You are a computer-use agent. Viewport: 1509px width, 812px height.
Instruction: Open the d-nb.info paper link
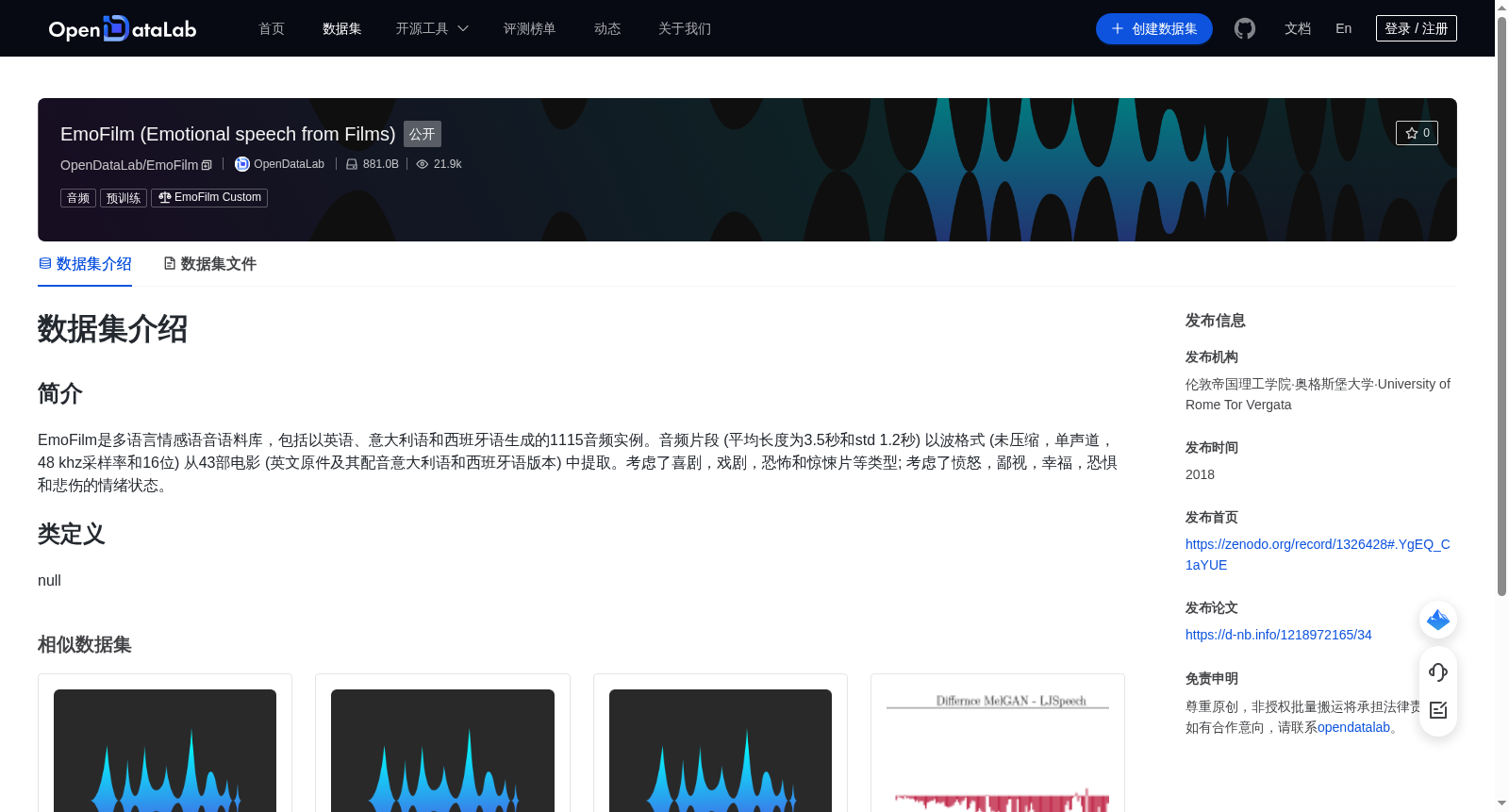point(1279,635)
